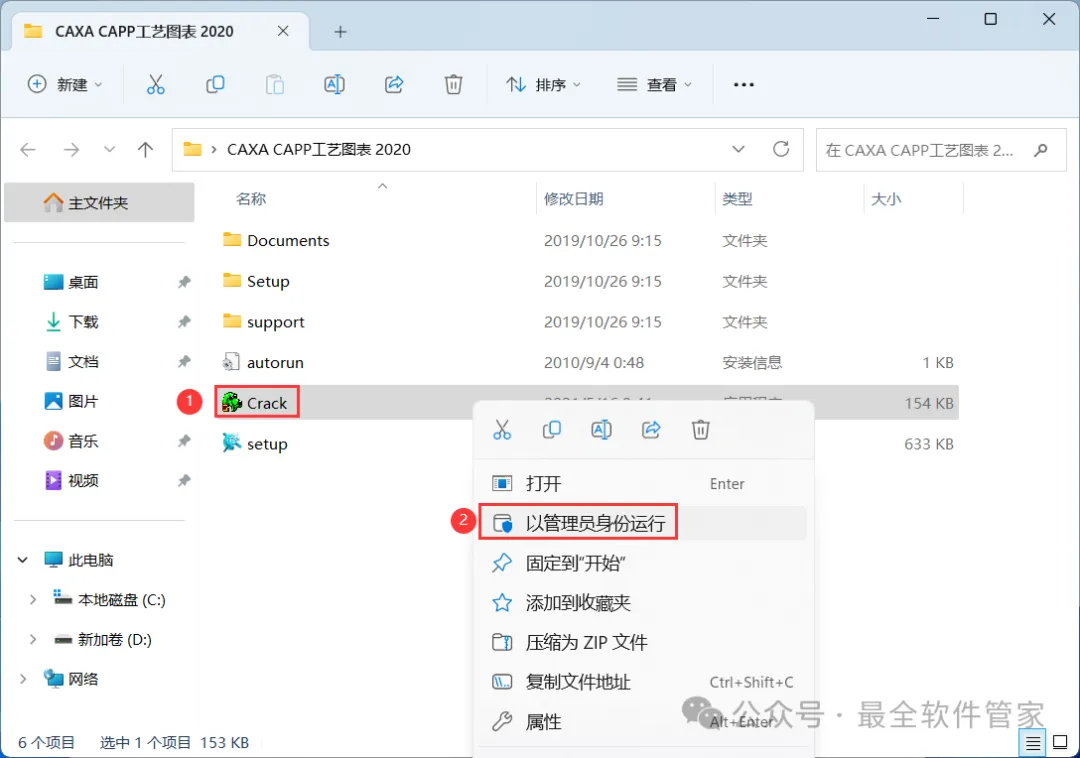Open the recent locations dropdown chevron

tap(109, 149)
